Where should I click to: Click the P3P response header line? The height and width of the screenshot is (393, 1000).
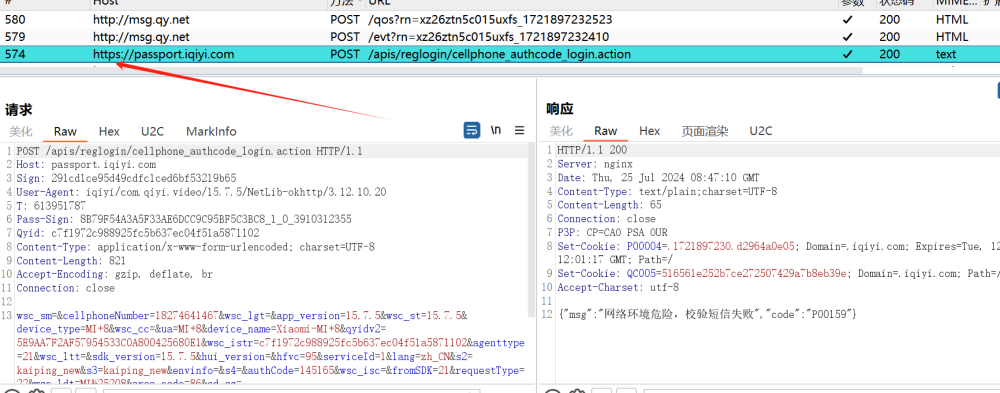(x=612, y=232)
